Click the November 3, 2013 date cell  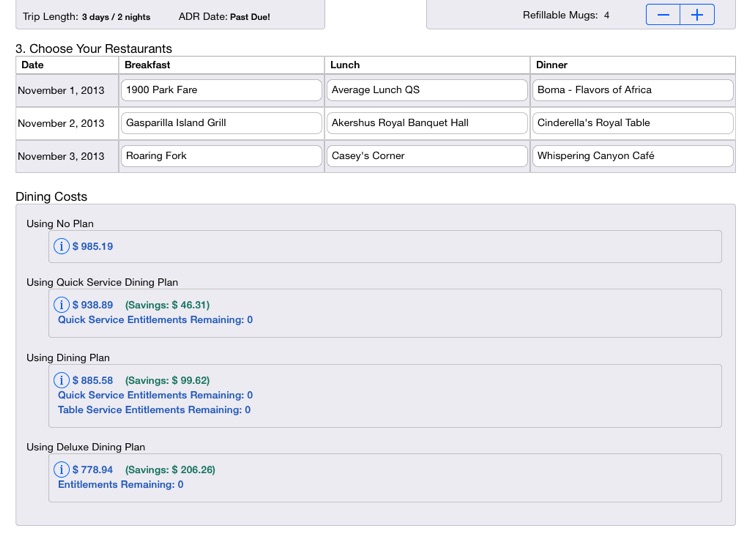click(67, 156)
